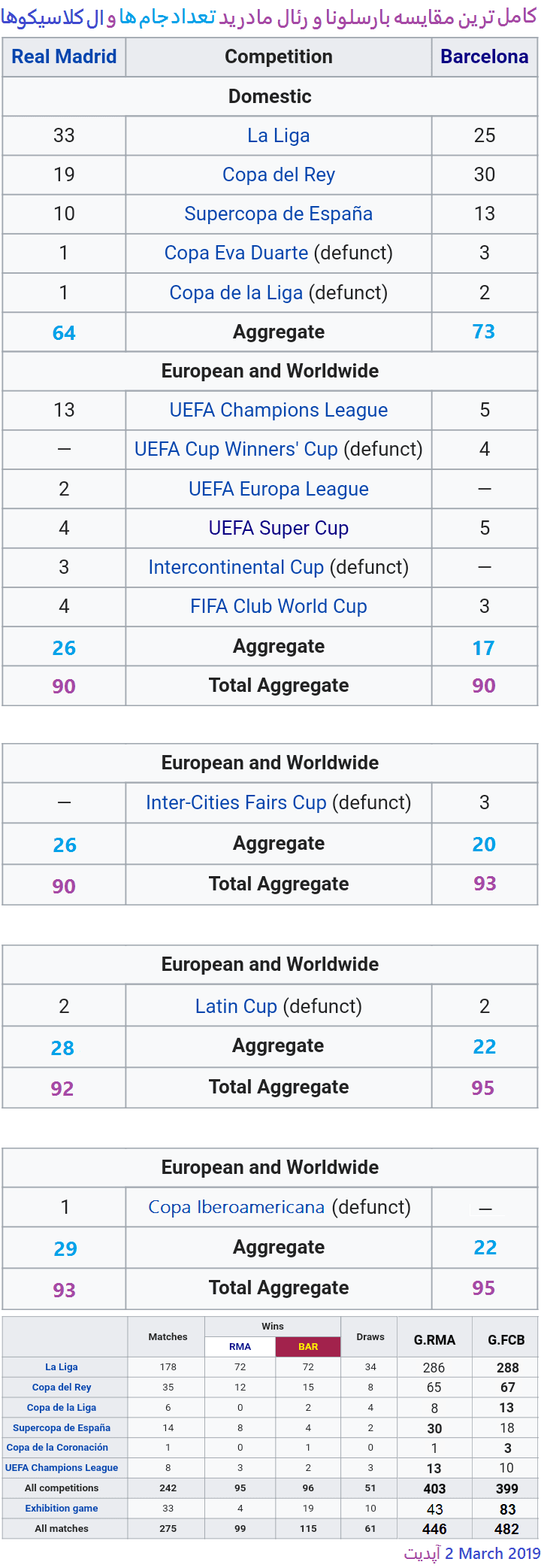Select the RMA wins column header
Viewport: 541px width, 1568px height.
tap(240, 1346)
